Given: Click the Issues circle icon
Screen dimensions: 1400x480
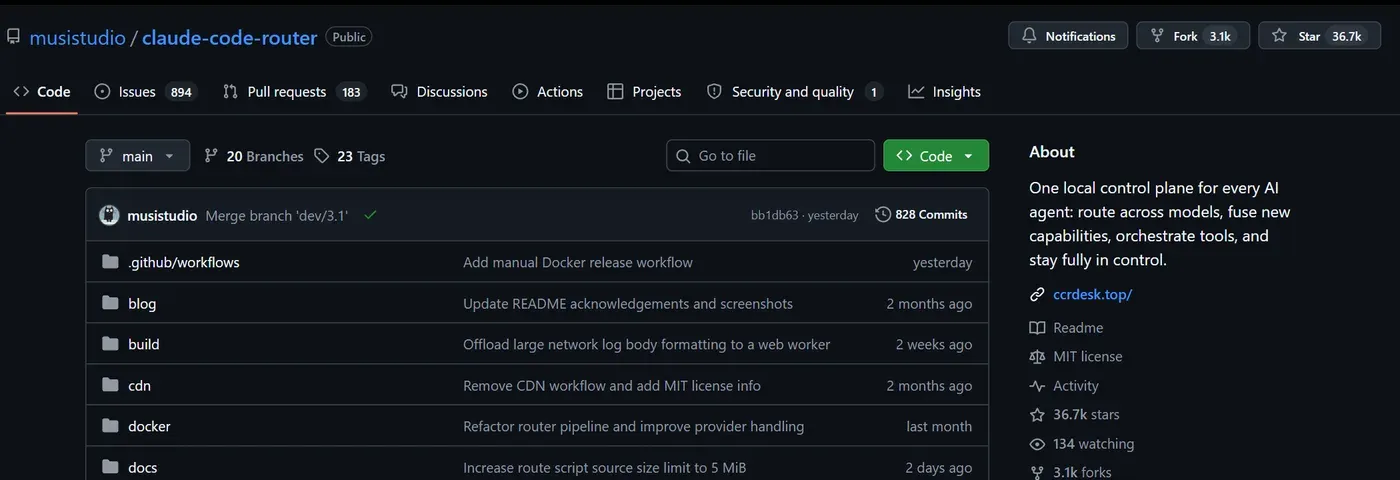Looking at the screenshot, I should coord(102,92).
